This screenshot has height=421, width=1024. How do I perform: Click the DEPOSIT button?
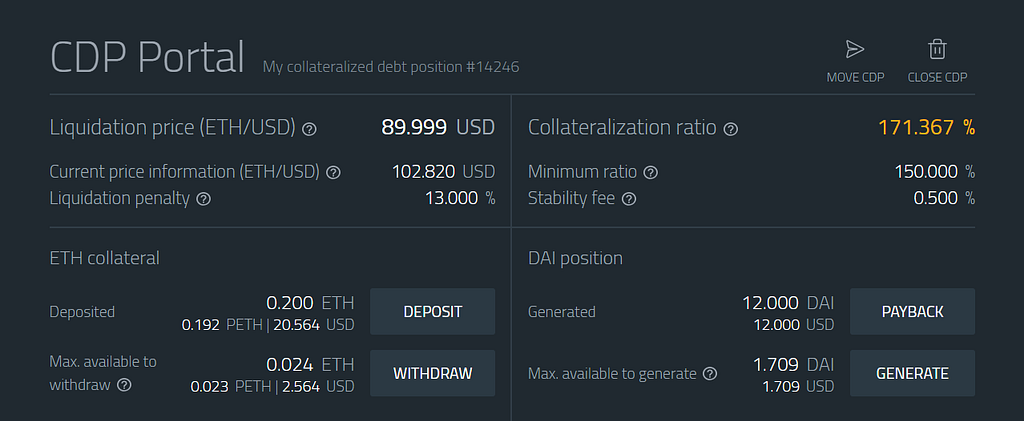click(x=432, y=311)
